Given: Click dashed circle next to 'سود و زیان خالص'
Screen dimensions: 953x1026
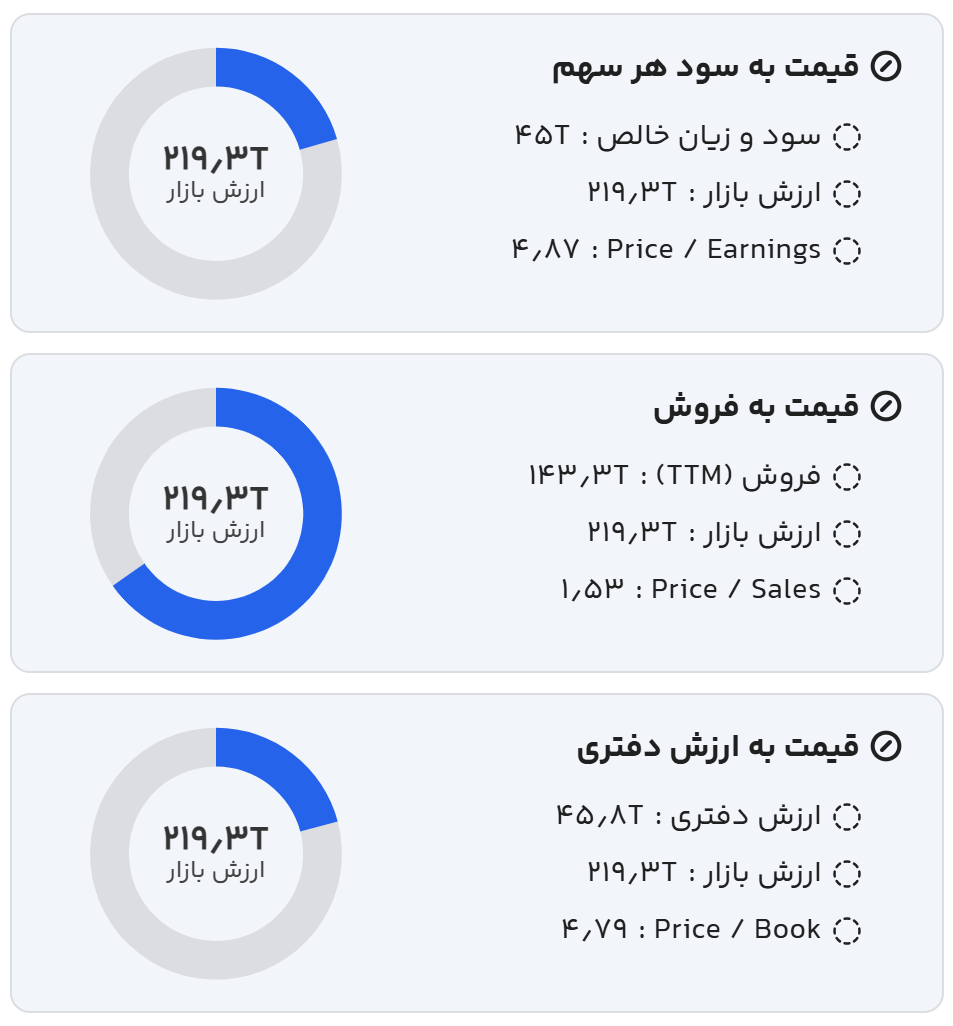Looking at the screenshot, I should click(847, 137).
